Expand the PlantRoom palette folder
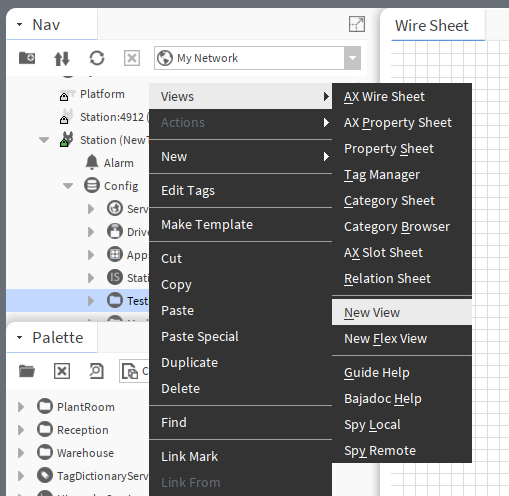Screen dimensions: 509x496 21,407
